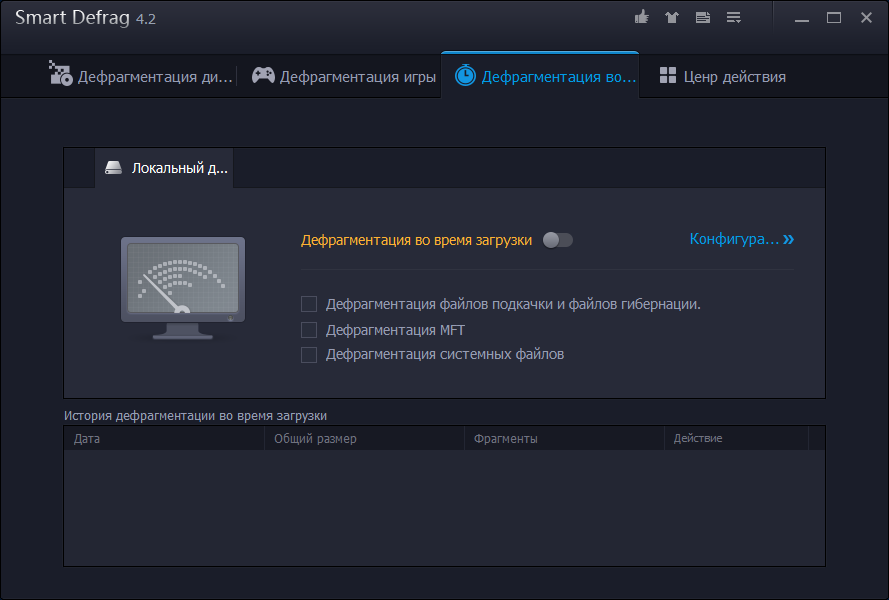Click the game controller icon
Screen dimensions: 889x600
click(x=263, y=76)
